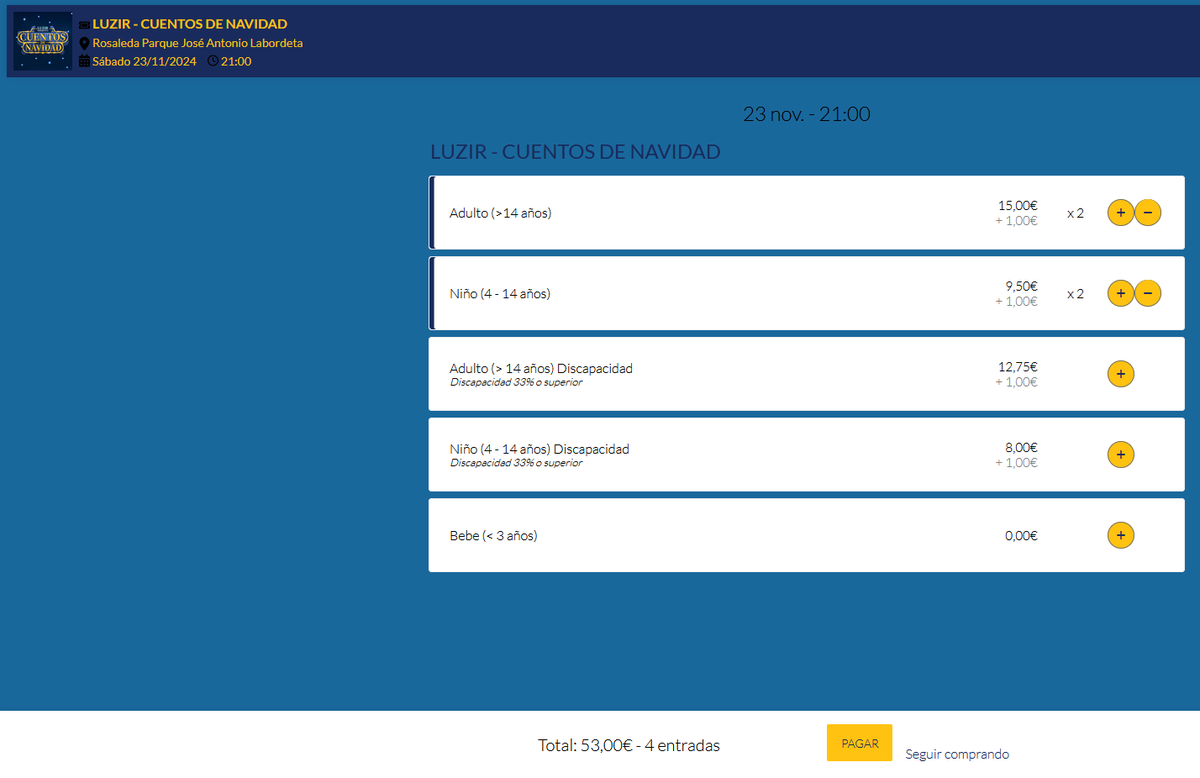Click the ticket icon before the event title
The height and width of the screenshot is (778, 1200).
(x=84, y=24)
